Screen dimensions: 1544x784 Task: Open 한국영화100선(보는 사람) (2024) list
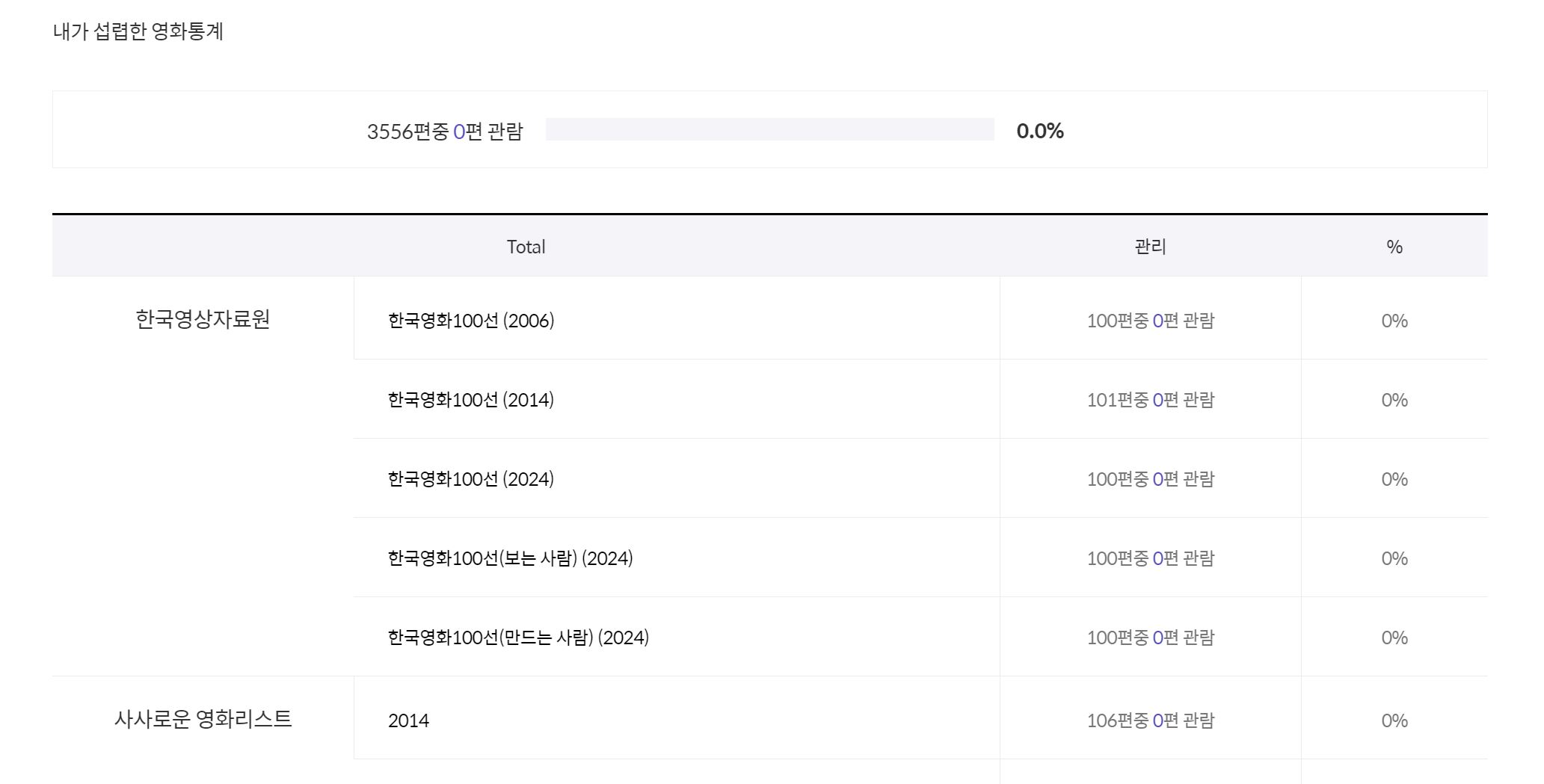(511, 558)
